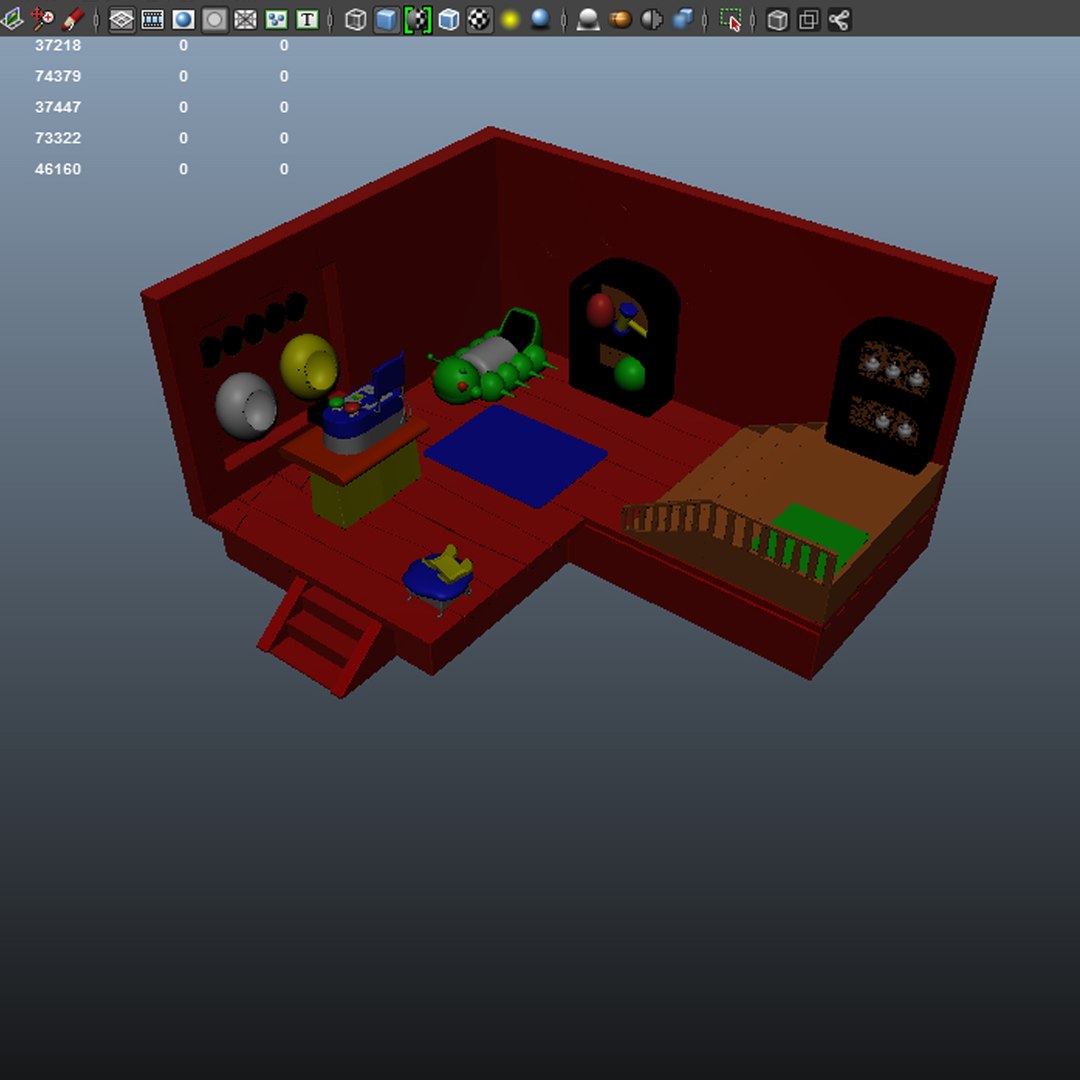The height and width of the screenshot is (1080, 1080).
Task: Click HUD value 37218
Action: coord(58,45)
